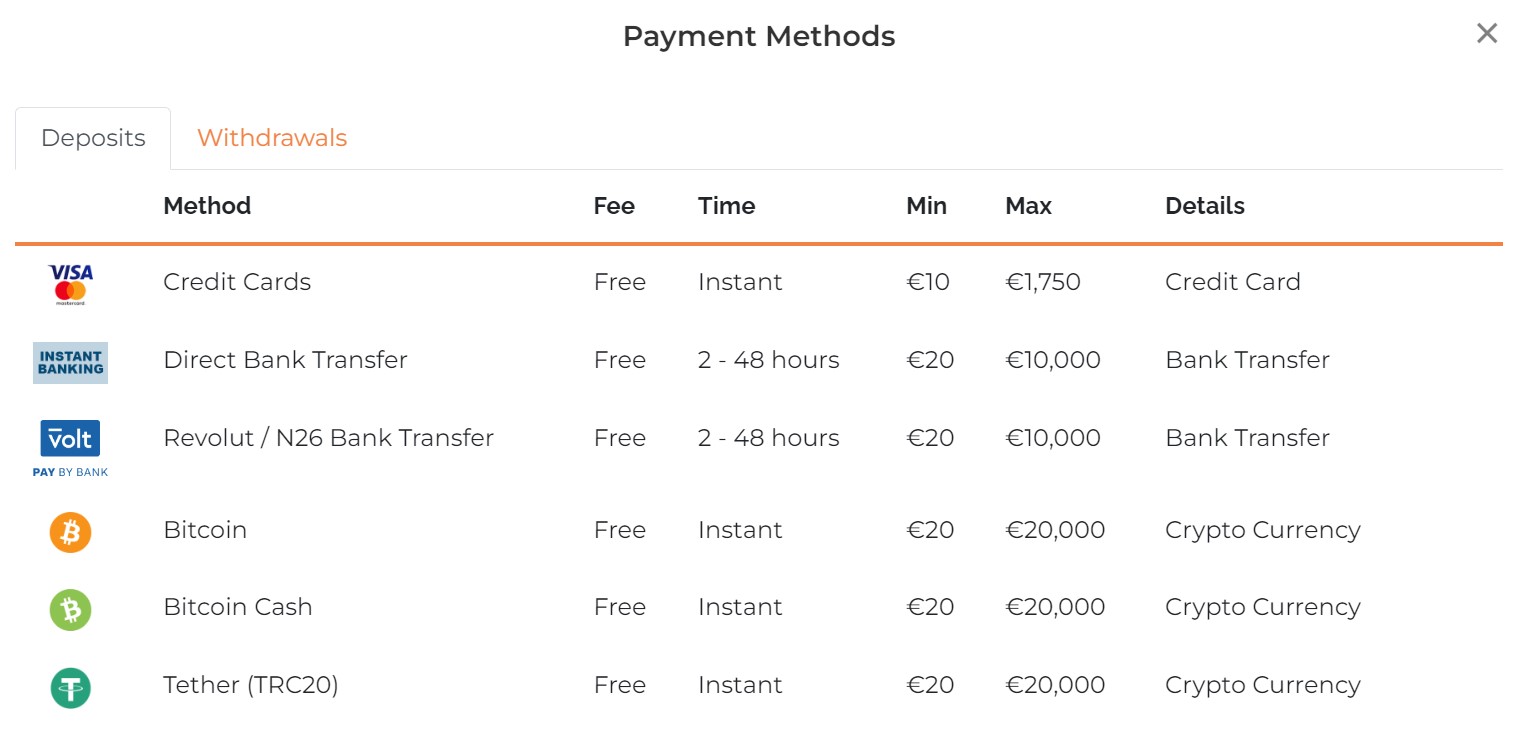Click the Details column header
The height and width of the screenshot is (741, 1513).
(1205, 206)
